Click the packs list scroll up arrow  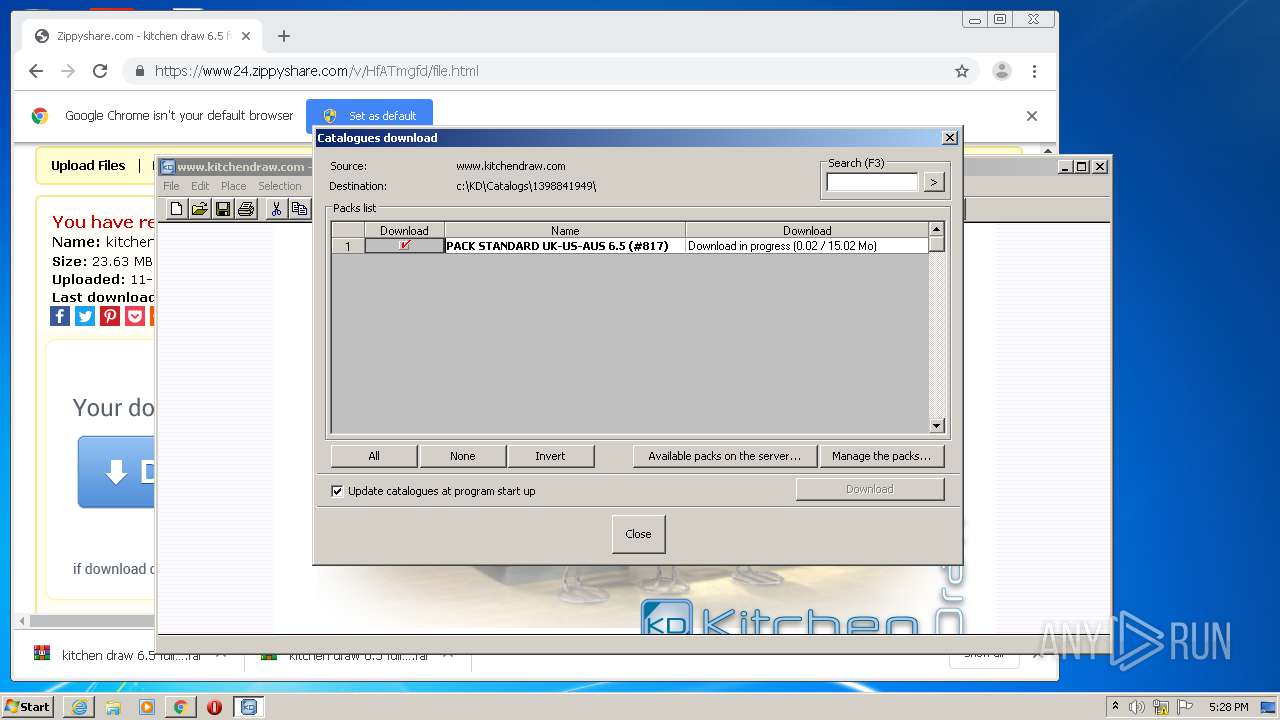(x=937, y=229)
